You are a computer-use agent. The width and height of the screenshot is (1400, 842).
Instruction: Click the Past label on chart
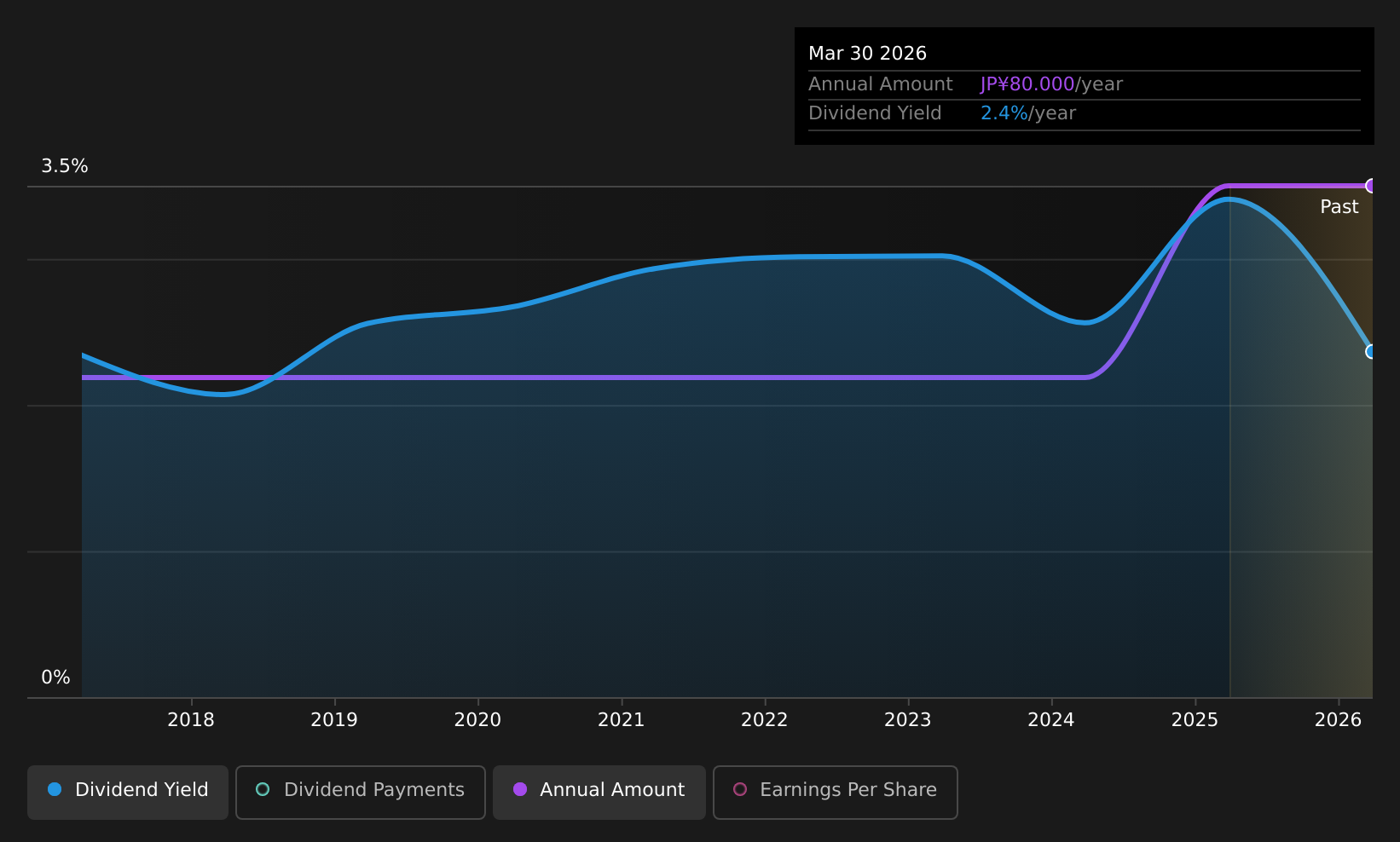[x=1339, y=207]
